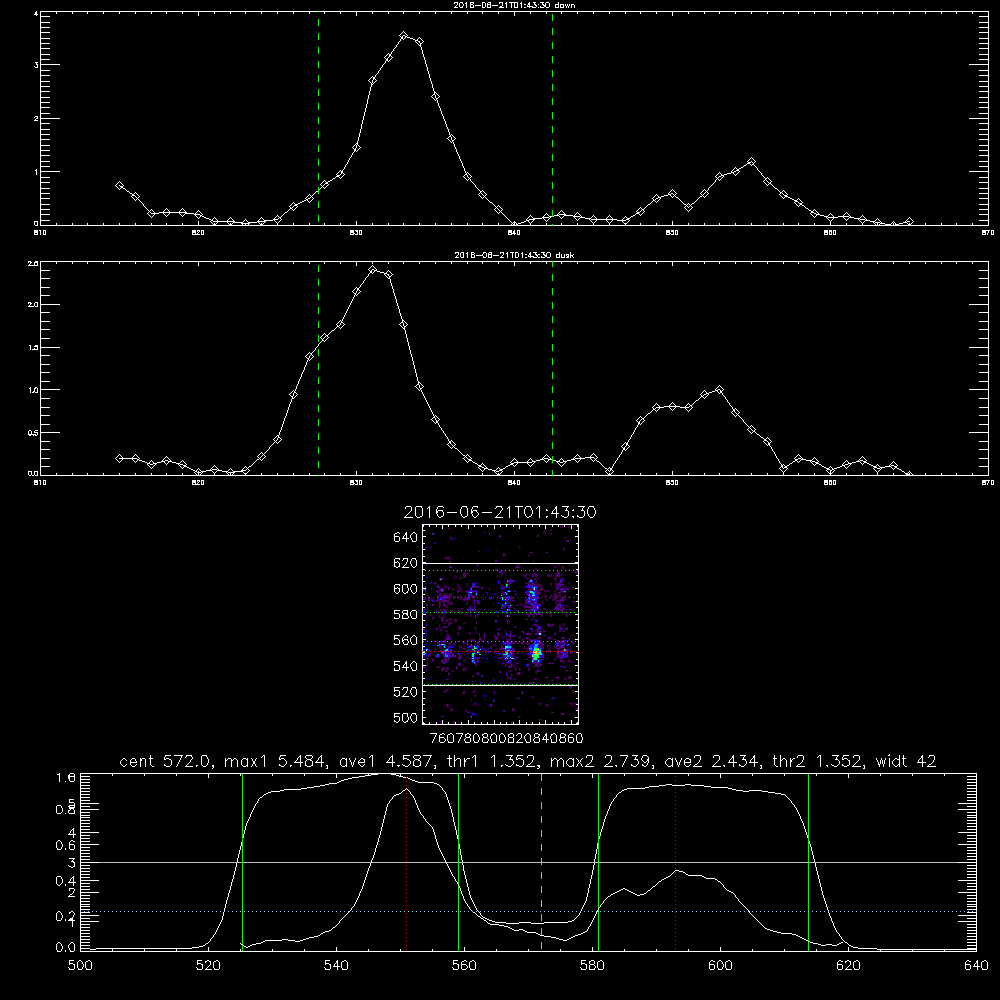
Task: Click the x-axis label string below spectral image
Action: point(506,738)
